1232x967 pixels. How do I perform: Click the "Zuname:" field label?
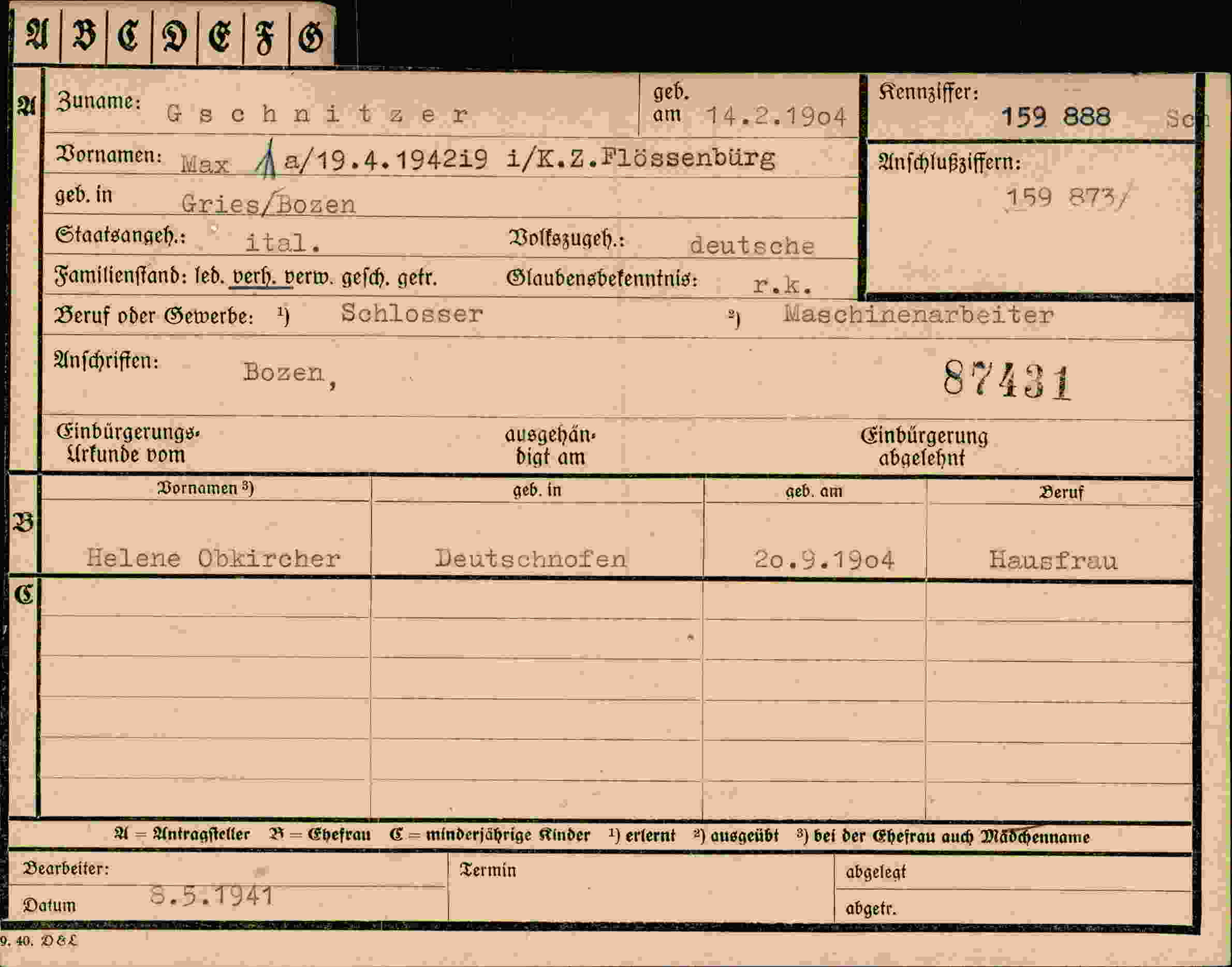pos(98,102)
